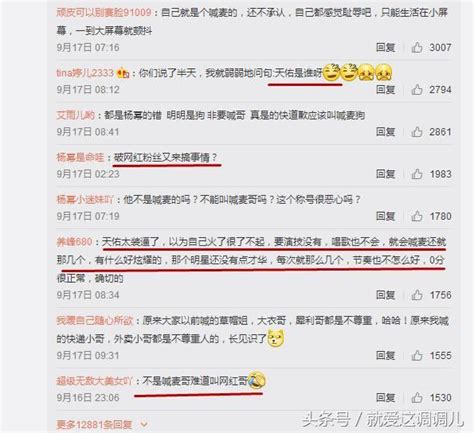The image size is (474, 433).
Task: Open the 杨幂是命哇 user profile
Action: 80,157
